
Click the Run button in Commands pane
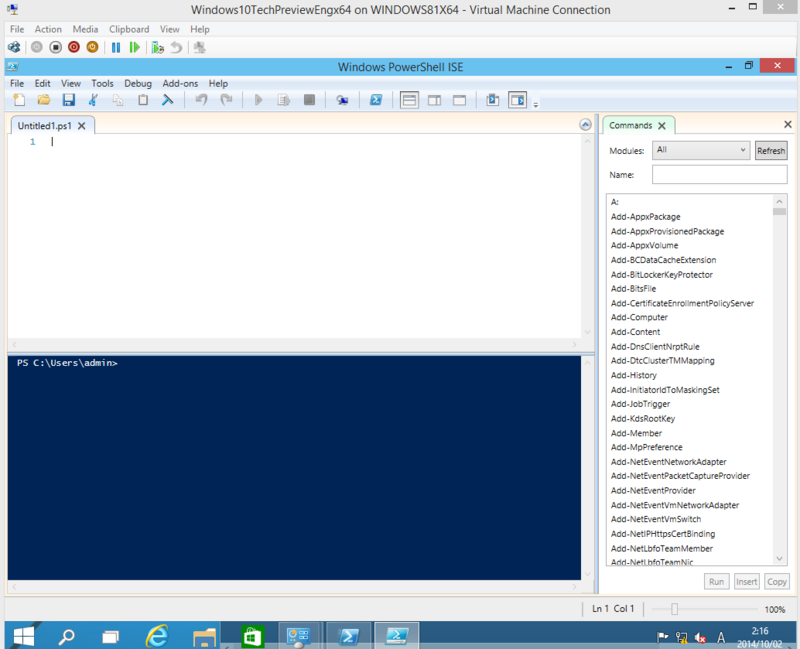[x=716, y=582]
